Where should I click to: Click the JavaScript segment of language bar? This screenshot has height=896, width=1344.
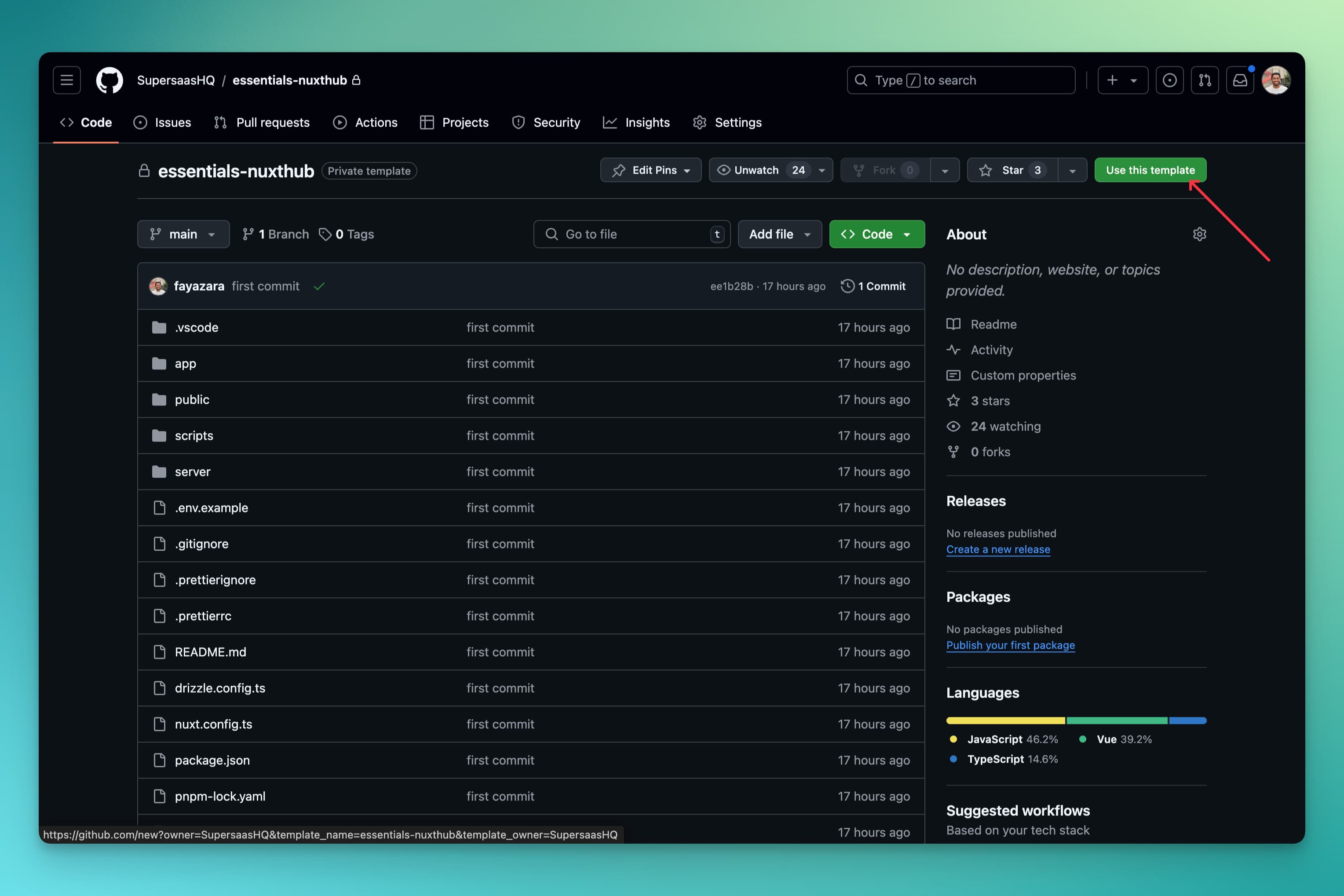(1005, 720)
